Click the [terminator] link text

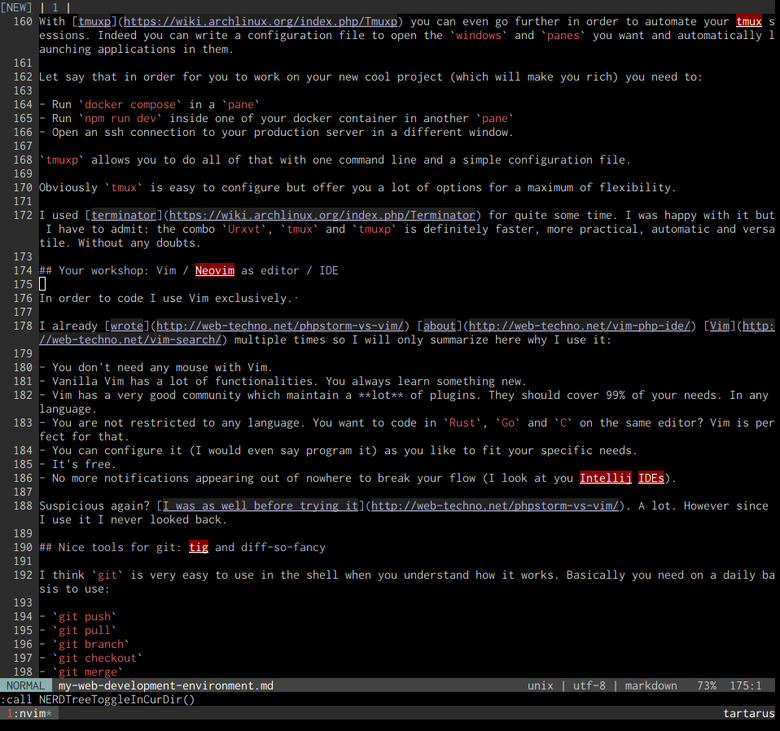123,215
